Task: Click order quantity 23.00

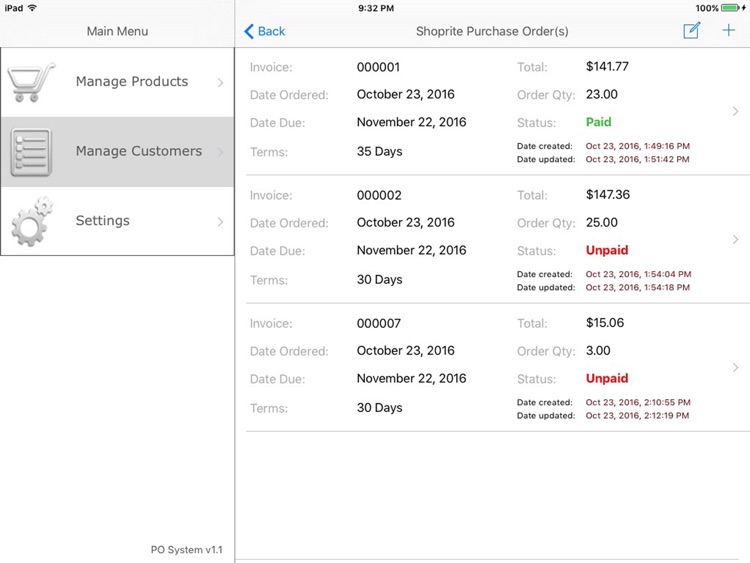Action: pyautogui.click(x=602, y=94)
